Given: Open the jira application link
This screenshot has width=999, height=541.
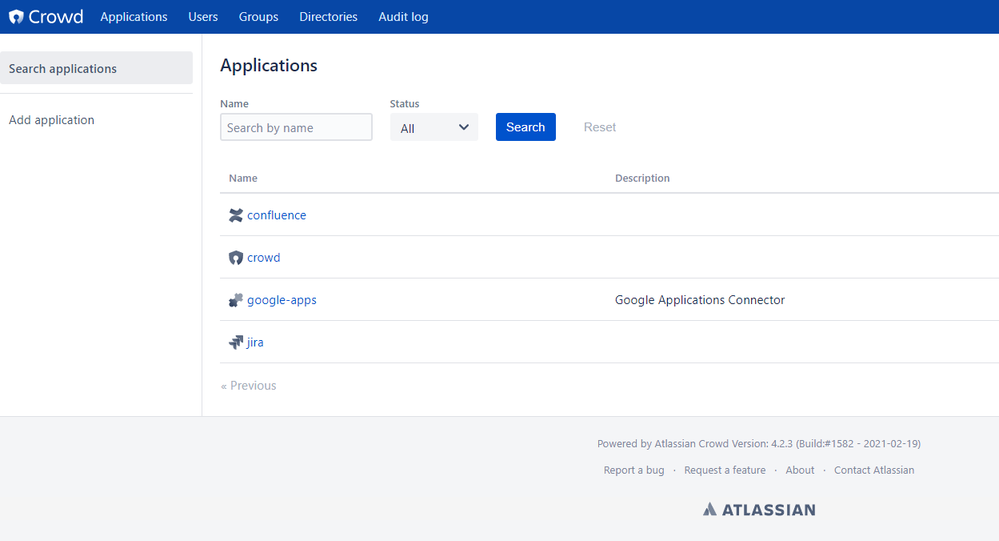Looking at the screenshot, I should point(255,342).
